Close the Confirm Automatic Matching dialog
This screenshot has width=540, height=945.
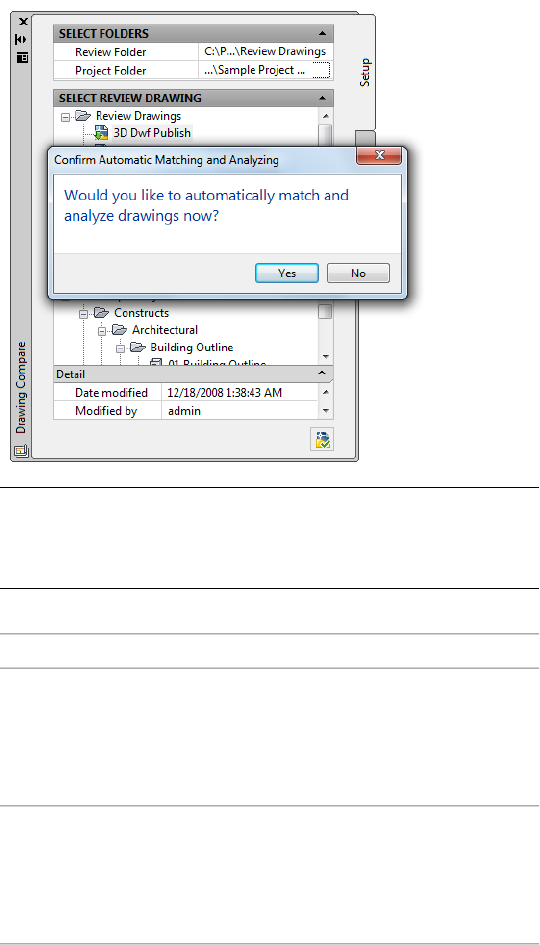(x=379, y=155)
